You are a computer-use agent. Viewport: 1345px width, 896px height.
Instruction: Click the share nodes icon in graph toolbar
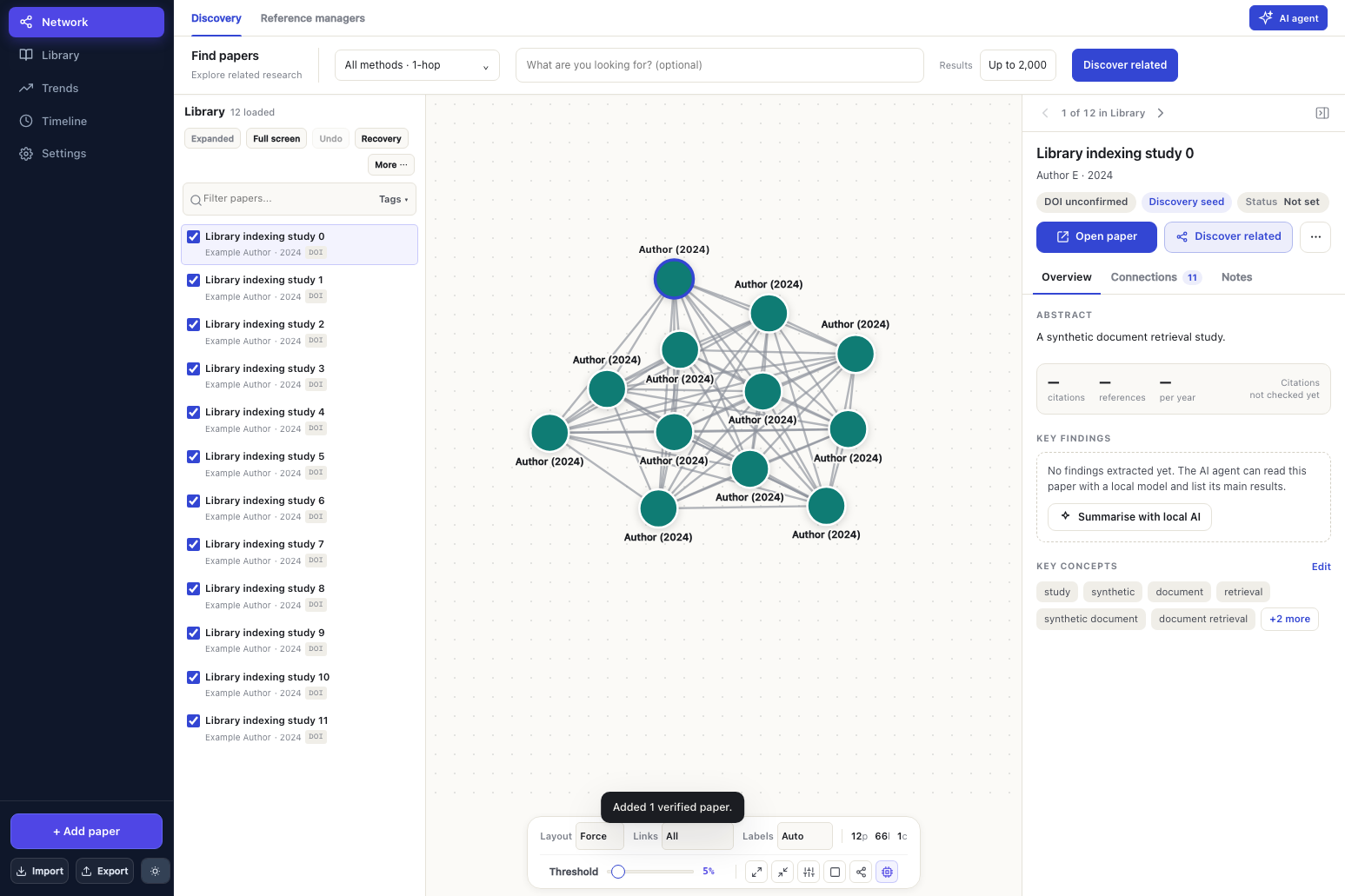point(861,872)
